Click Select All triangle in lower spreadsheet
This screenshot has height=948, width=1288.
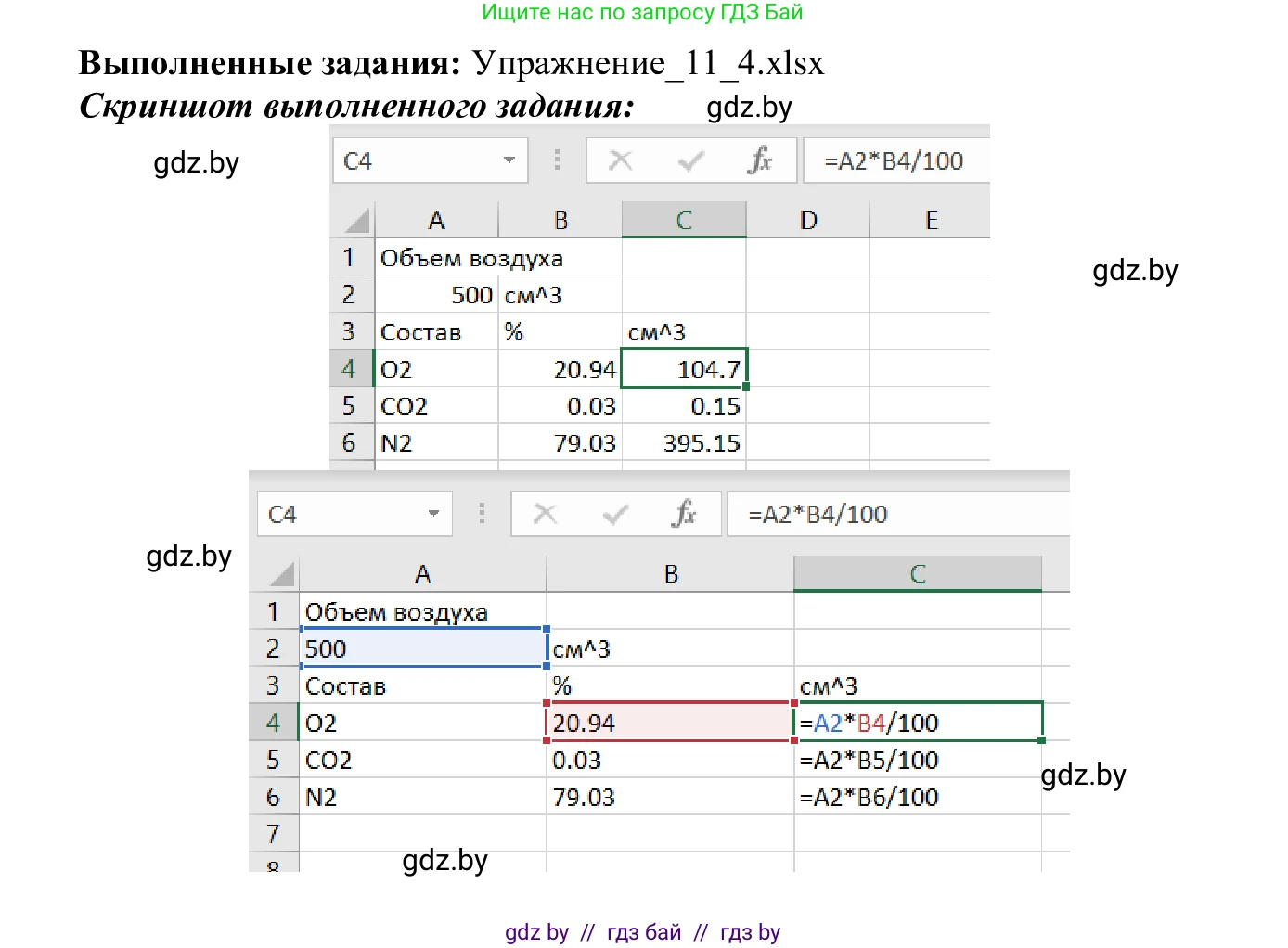tap(280, 574)
